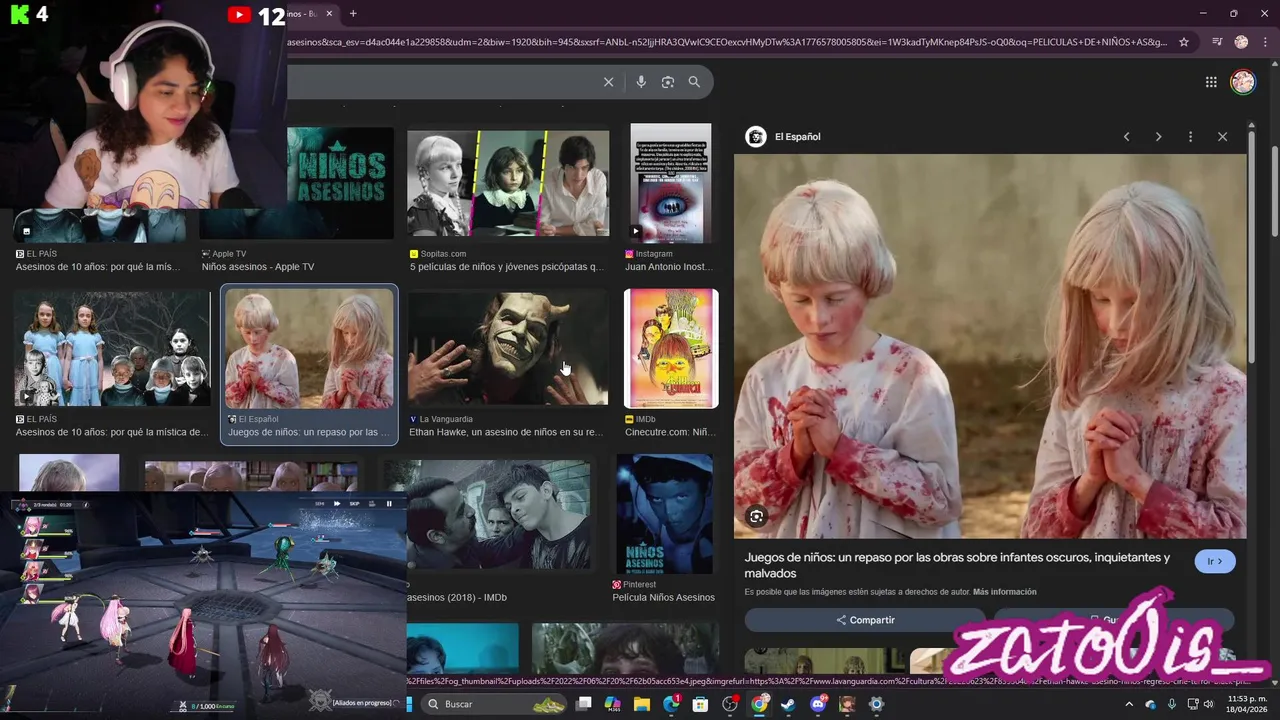Image resolution: width=1280 pixels, height=720 pixels.
Task: Bookmark this page with the star icon
Action: (1184, 42)
